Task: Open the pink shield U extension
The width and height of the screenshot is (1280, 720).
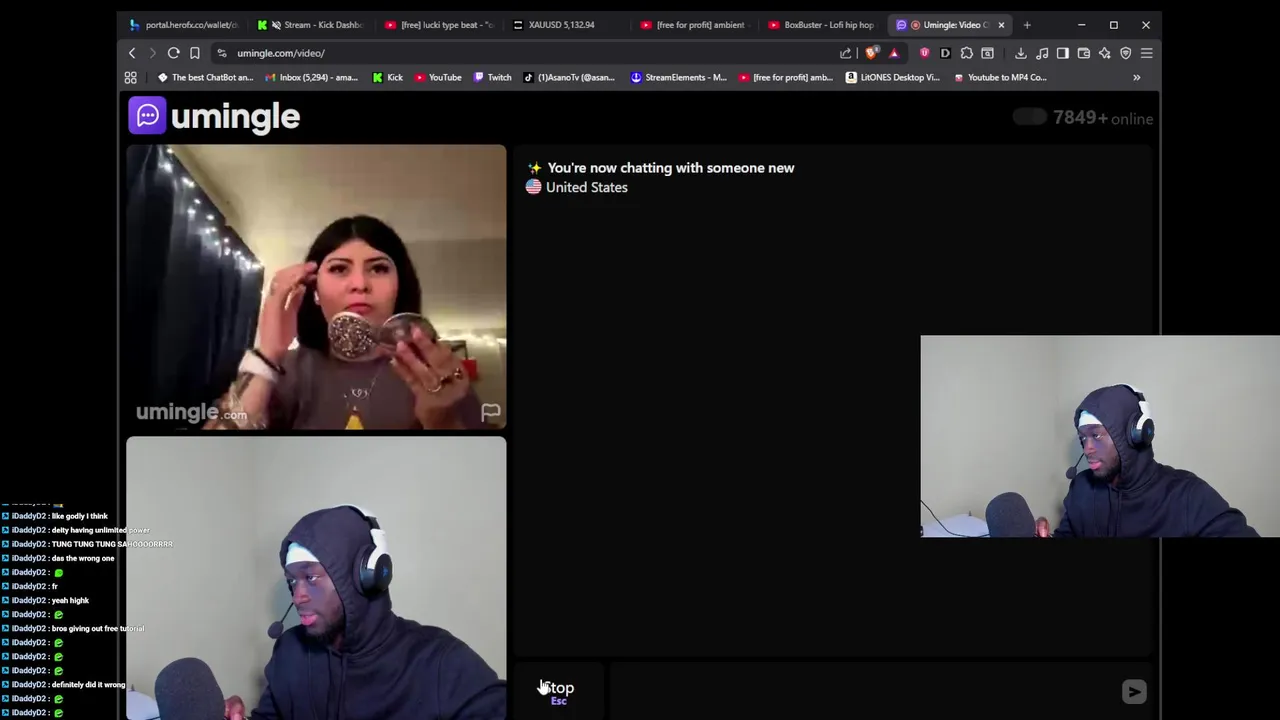Action: click(x=924, y=53)
